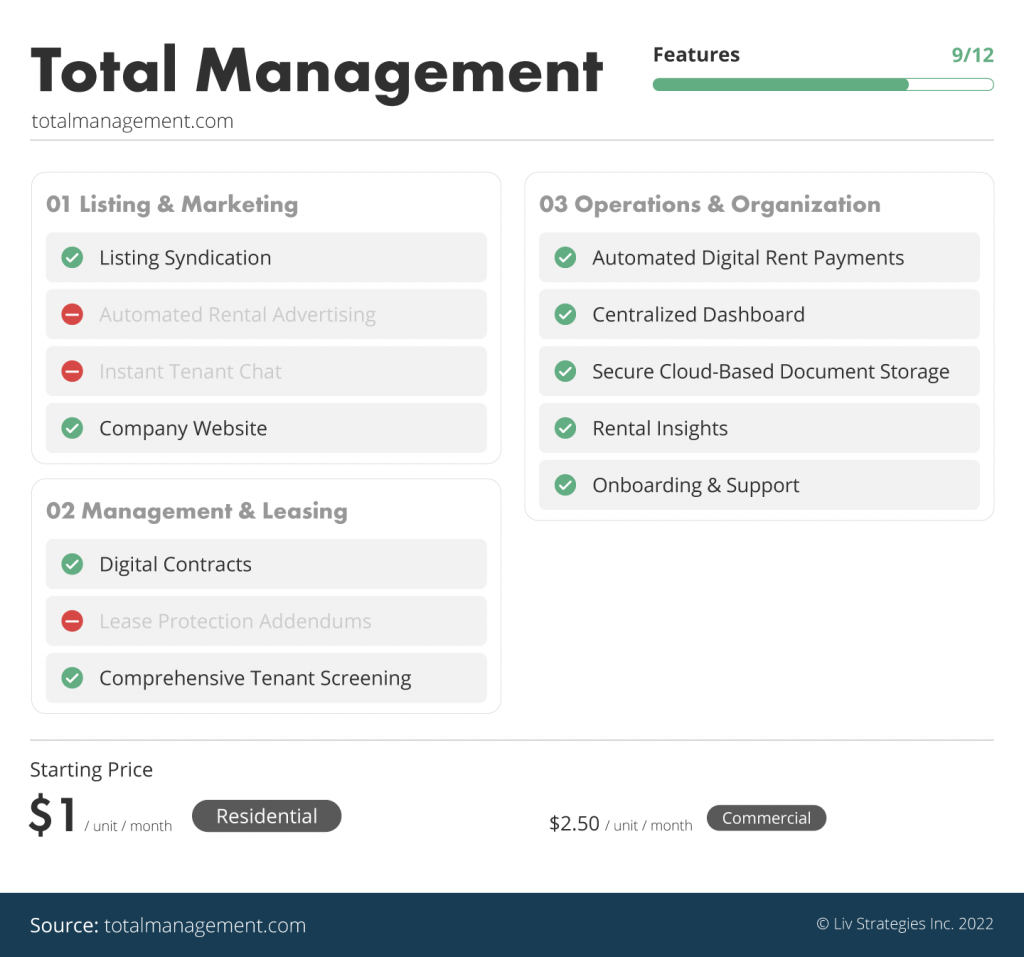Click the Onboarding & Support text

pos(696,485)
